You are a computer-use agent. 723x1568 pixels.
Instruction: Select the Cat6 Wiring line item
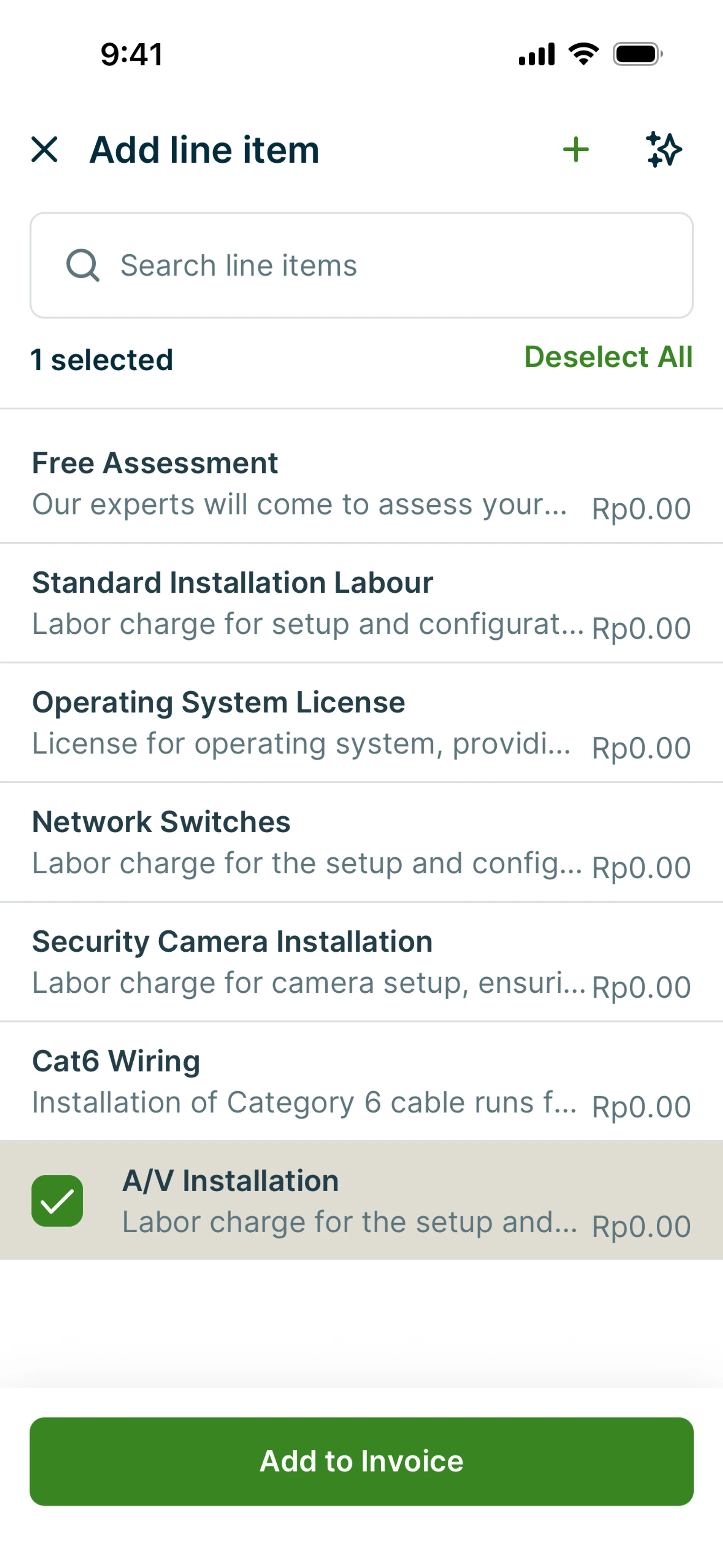coord(304,1081)
